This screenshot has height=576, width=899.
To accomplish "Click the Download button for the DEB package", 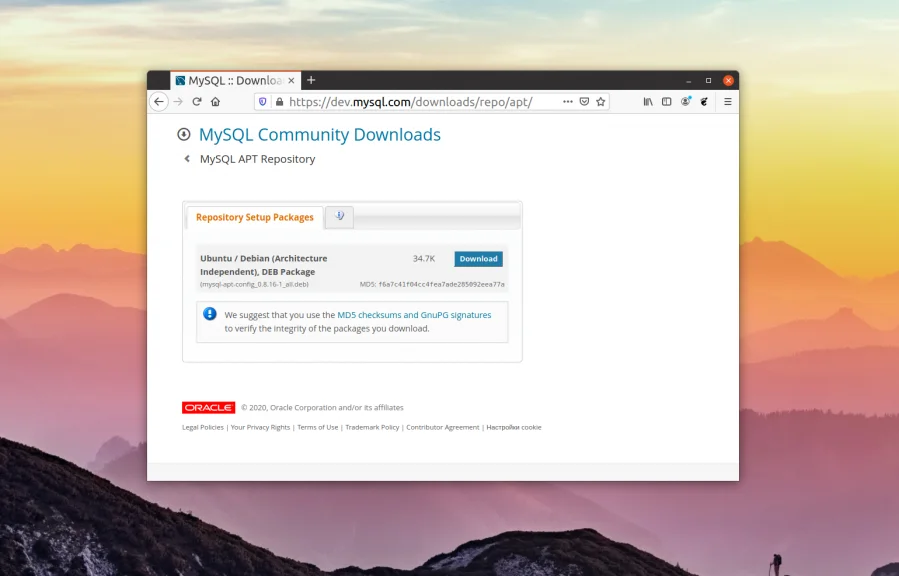I will tap(477, 258).
